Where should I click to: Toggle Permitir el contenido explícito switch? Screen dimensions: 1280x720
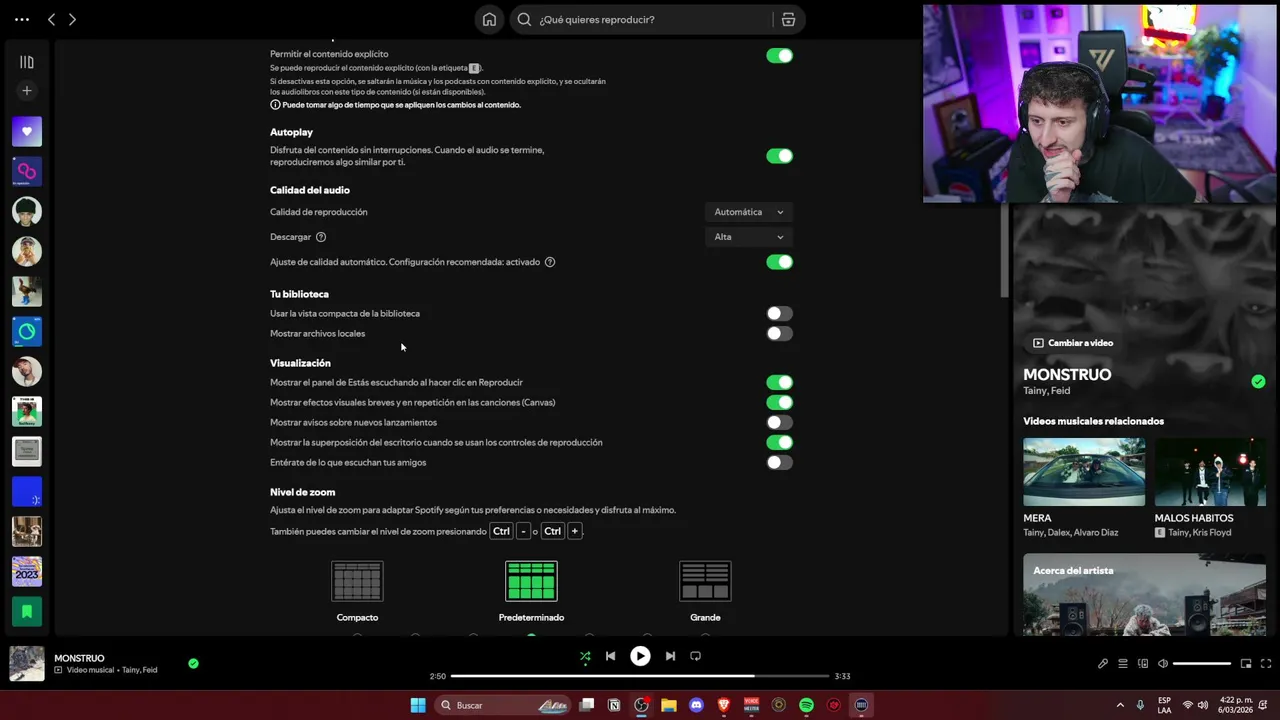[x=779, y=56]
